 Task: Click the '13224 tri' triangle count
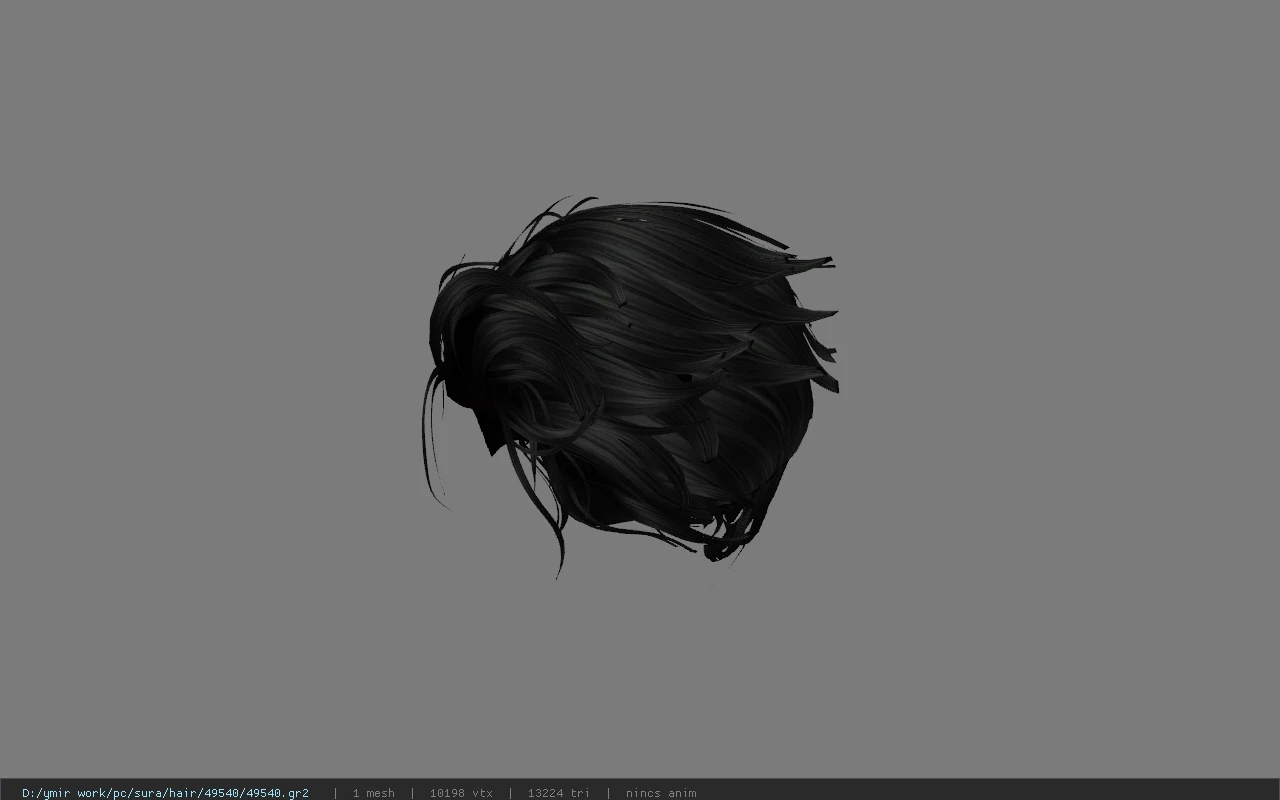coord(559,793)
